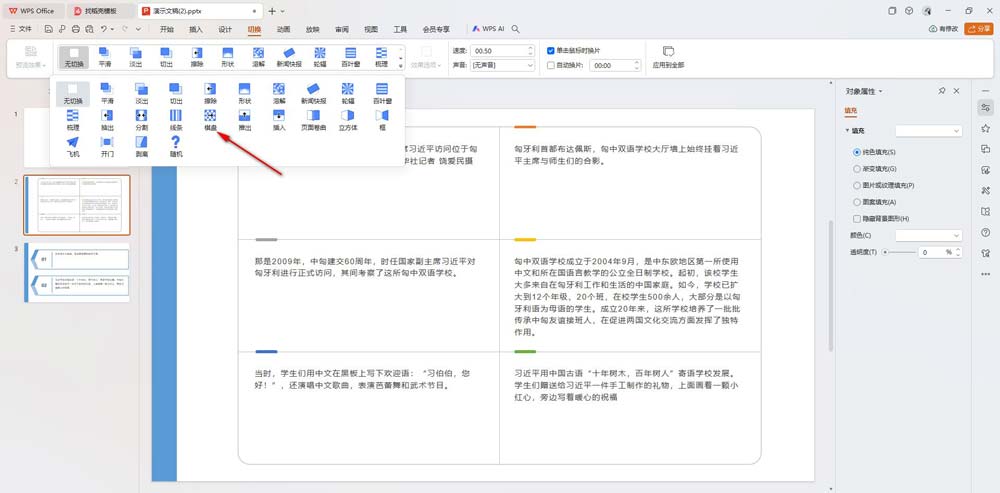Pick the 随机 random transition
Image resolution: width=1000 pixels, height=493 pixels.
pos(176,146)
